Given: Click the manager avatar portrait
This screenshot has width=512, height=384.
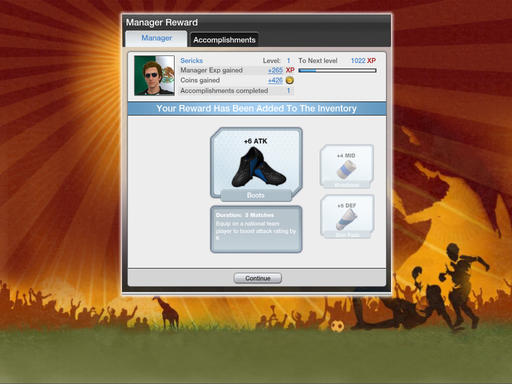Looking at the screenshot, I should click(x=154, y=75).
